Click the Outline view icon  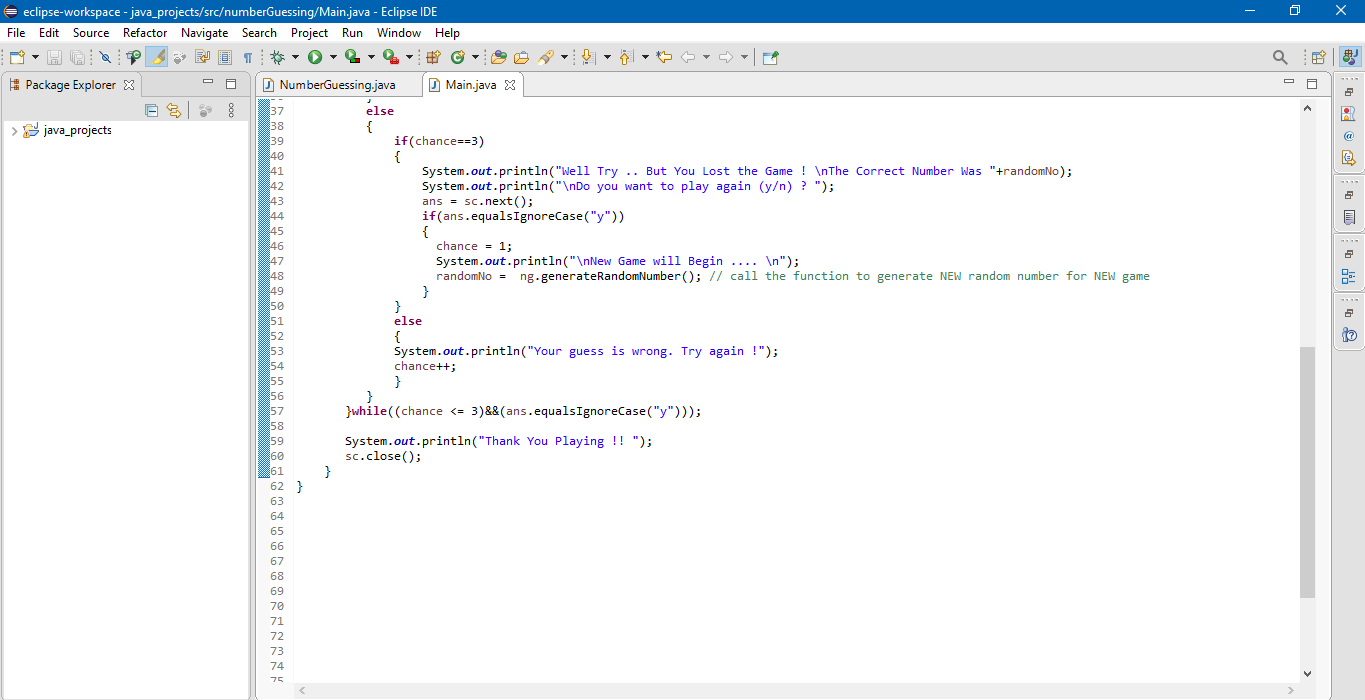[1349, 276]
